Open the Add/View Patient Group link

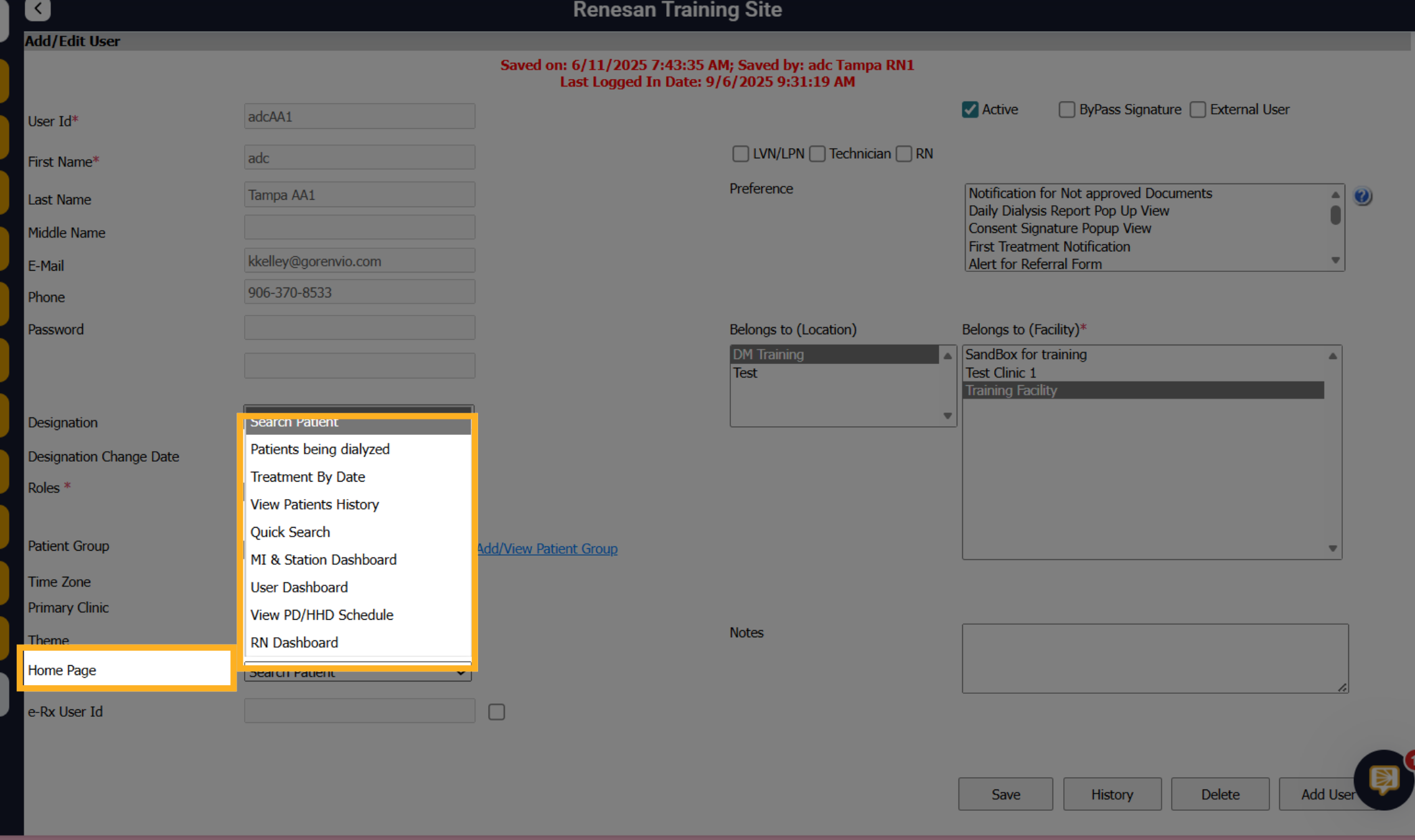[547, 549]
